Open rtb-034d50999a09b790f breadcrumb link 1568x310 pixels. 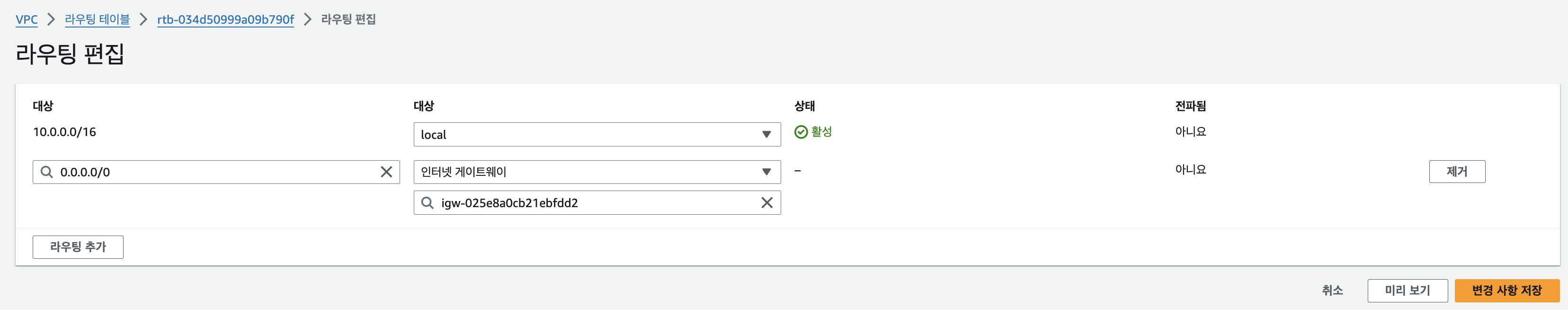pos(225,19)
